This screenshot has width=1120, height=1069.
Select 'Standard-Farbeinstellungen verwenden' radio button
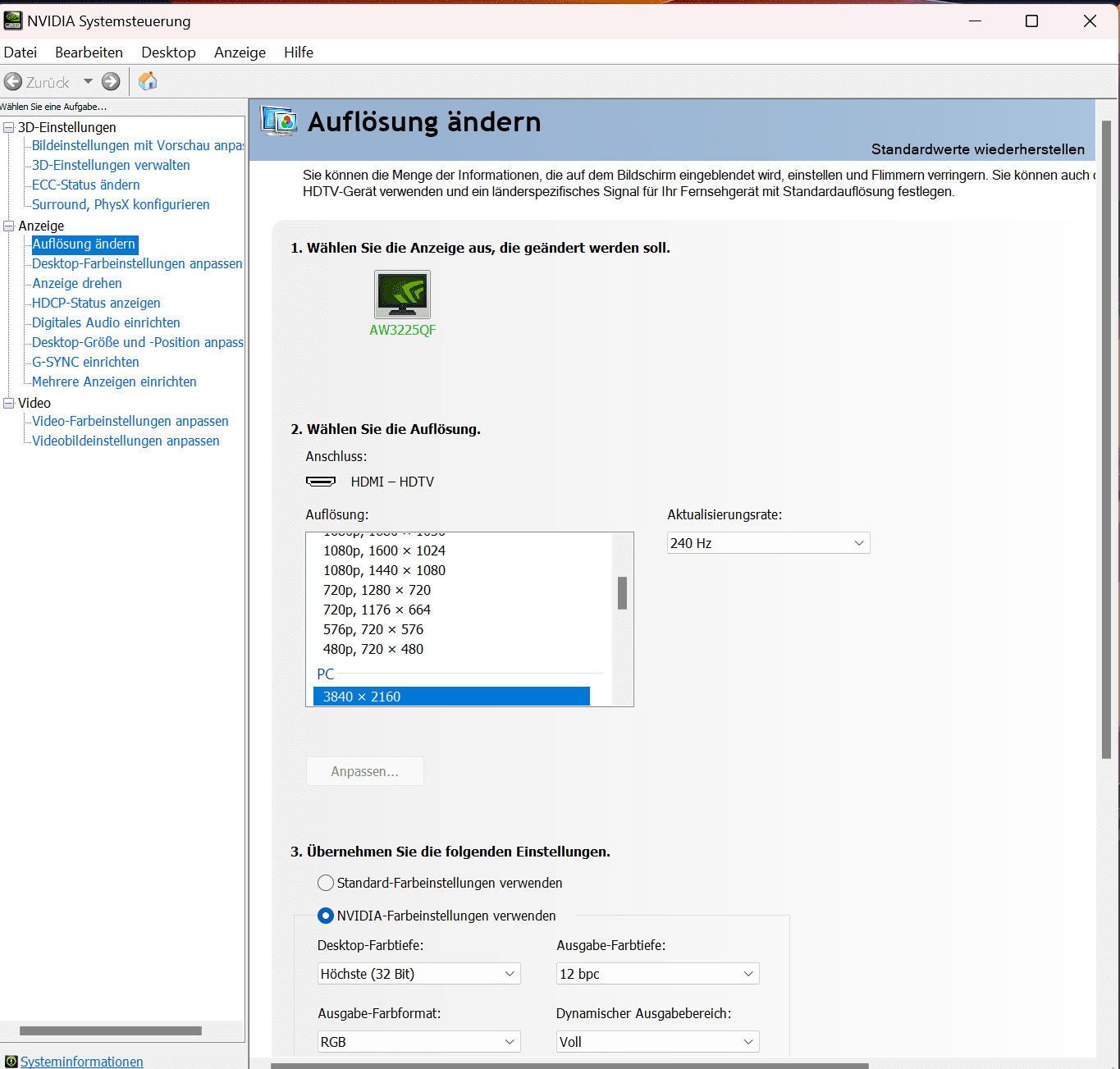326,883
